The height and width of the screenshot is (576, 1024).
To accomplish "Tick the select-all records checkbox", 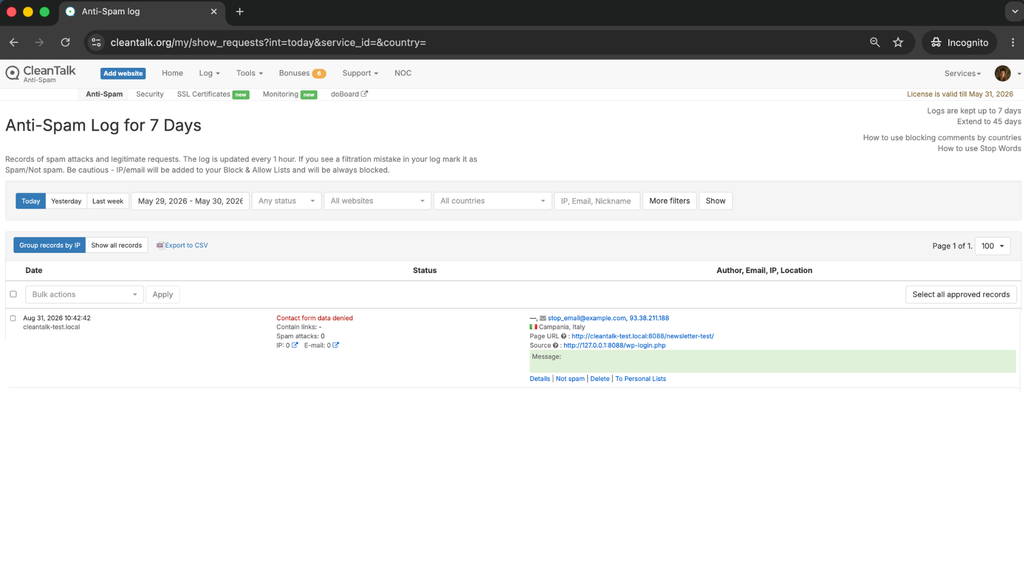I will (13, 294).
